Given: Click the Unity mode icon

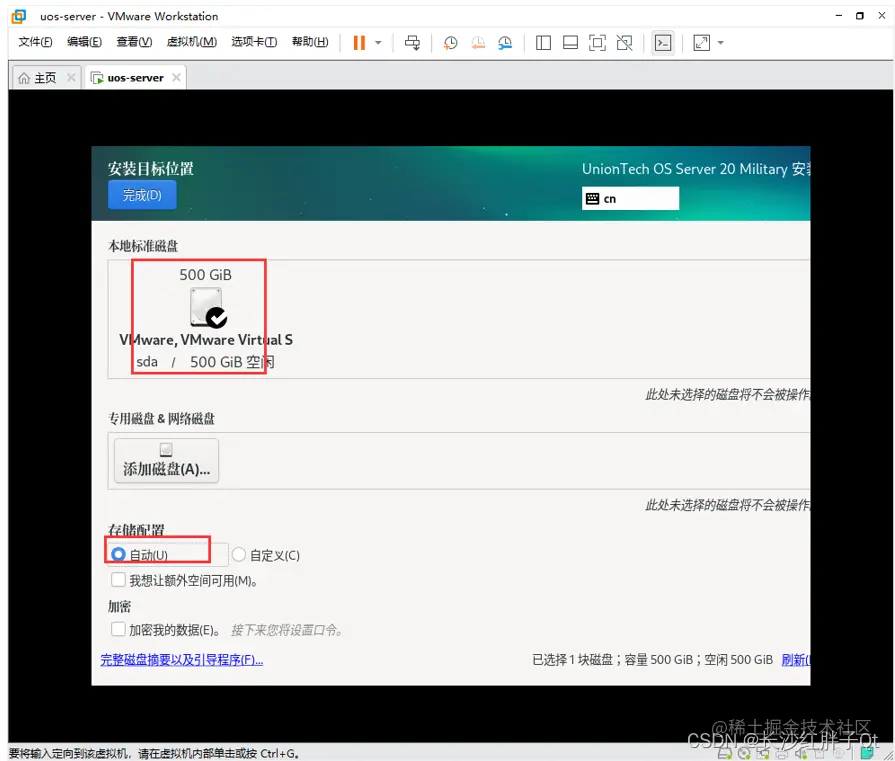Looking at the screenshot, I should click(623, 42).
